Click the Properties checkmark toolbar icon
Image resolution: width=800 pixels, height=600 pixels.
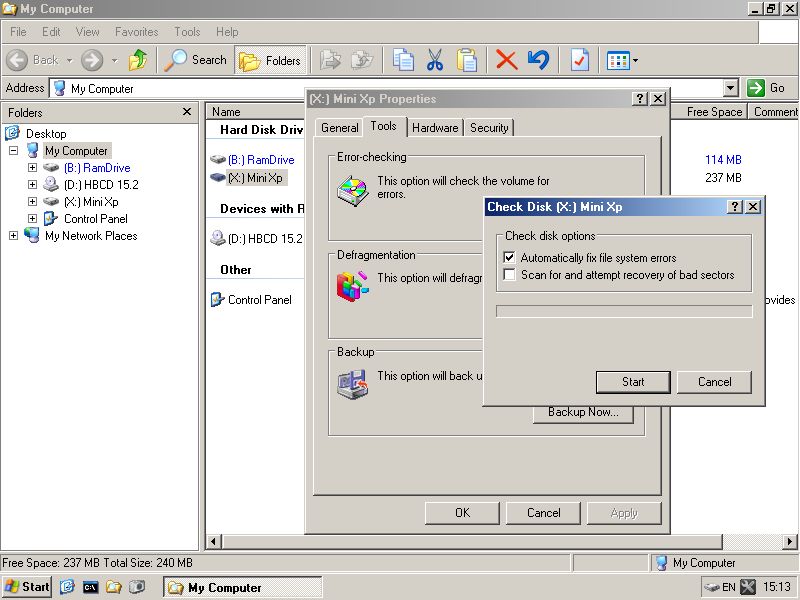(580, 60)
